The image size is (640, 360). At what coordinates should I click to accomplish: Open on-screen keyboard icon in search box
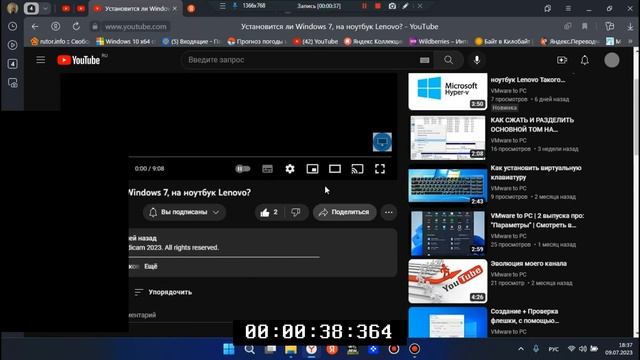pos(424,60)
